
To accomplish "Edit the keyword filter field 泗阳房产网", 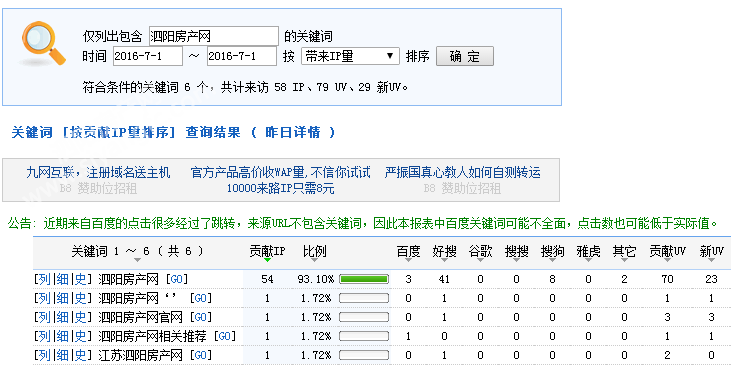I will click(214, 36).
